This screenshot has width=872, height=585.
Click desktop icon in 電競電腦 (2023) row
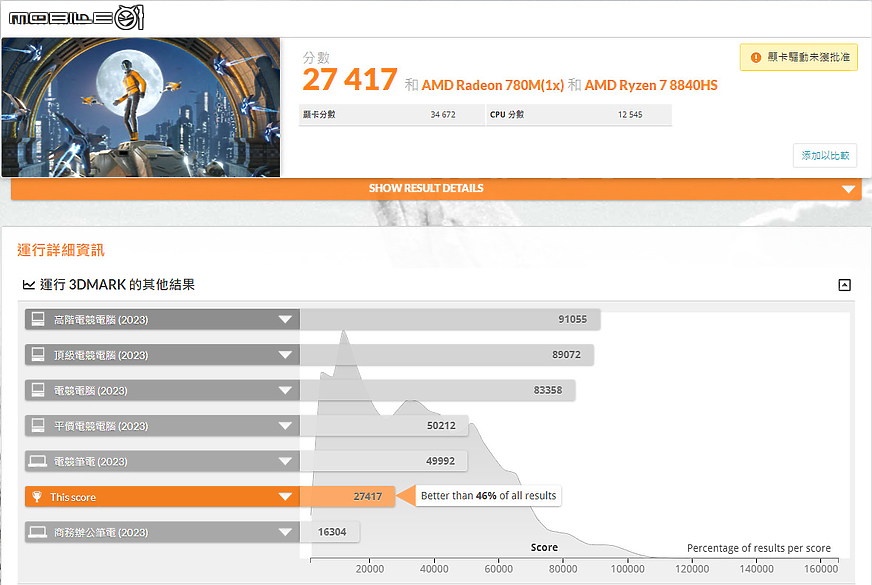click(38, 390)
